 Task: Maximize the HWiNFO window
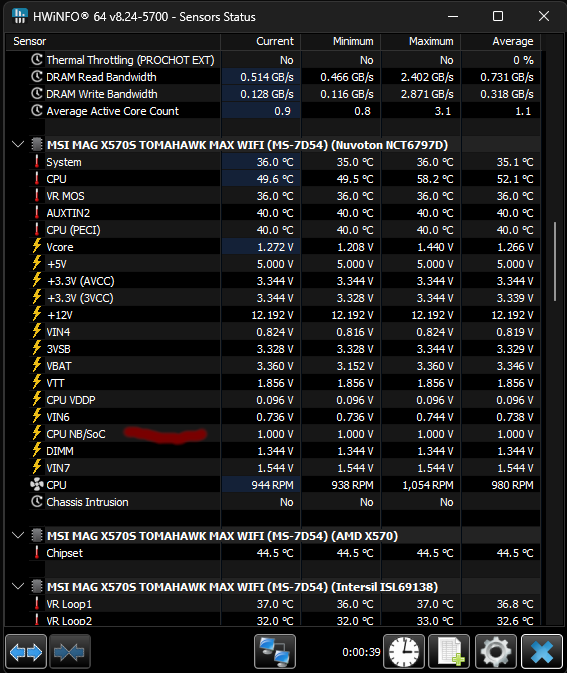(498, 16)
